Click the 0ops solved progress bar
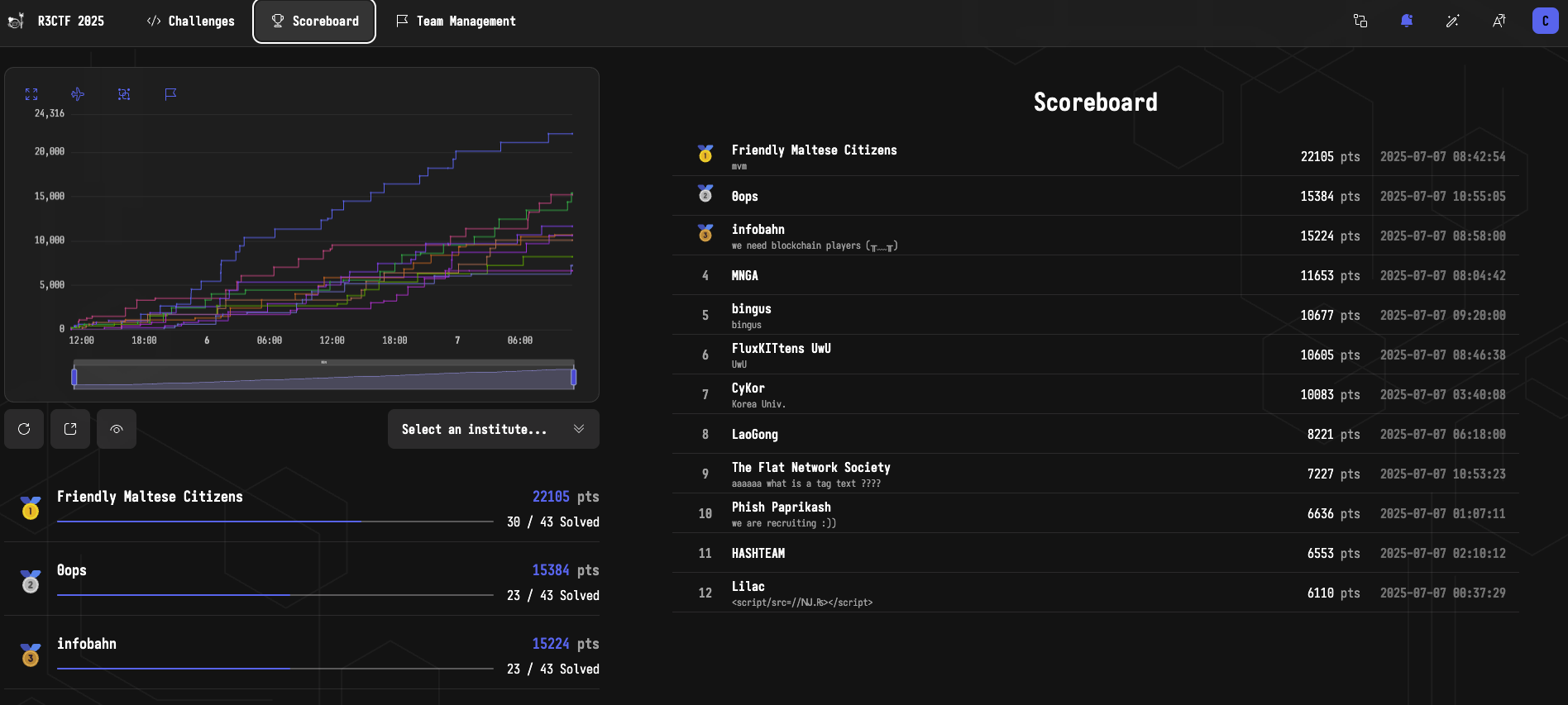 coord(275,595)
